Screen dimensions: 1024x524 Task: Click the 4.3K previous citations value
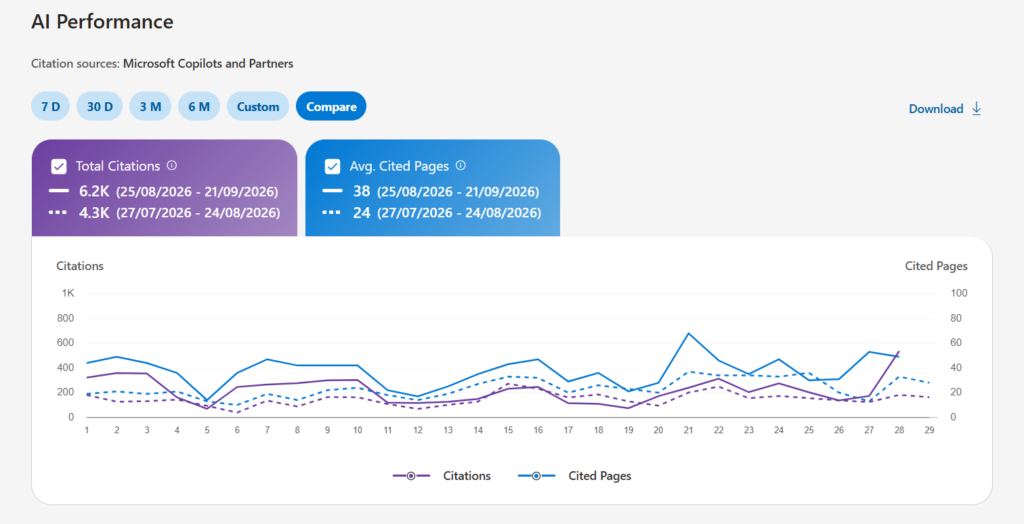[95, 212]
